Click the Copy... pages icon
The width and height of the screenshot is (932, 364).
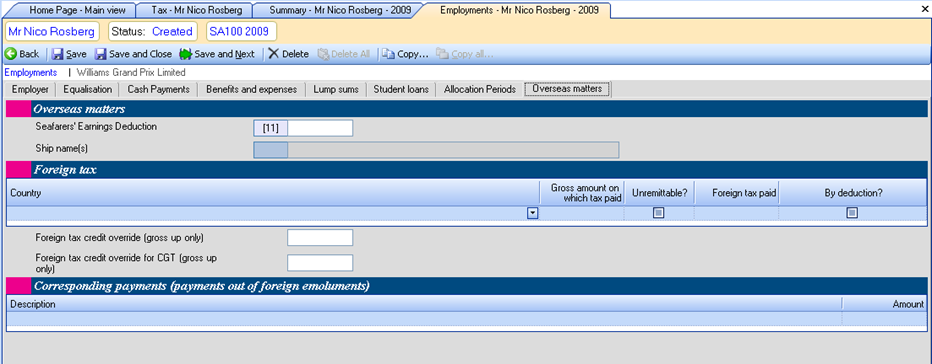point(388,54)
